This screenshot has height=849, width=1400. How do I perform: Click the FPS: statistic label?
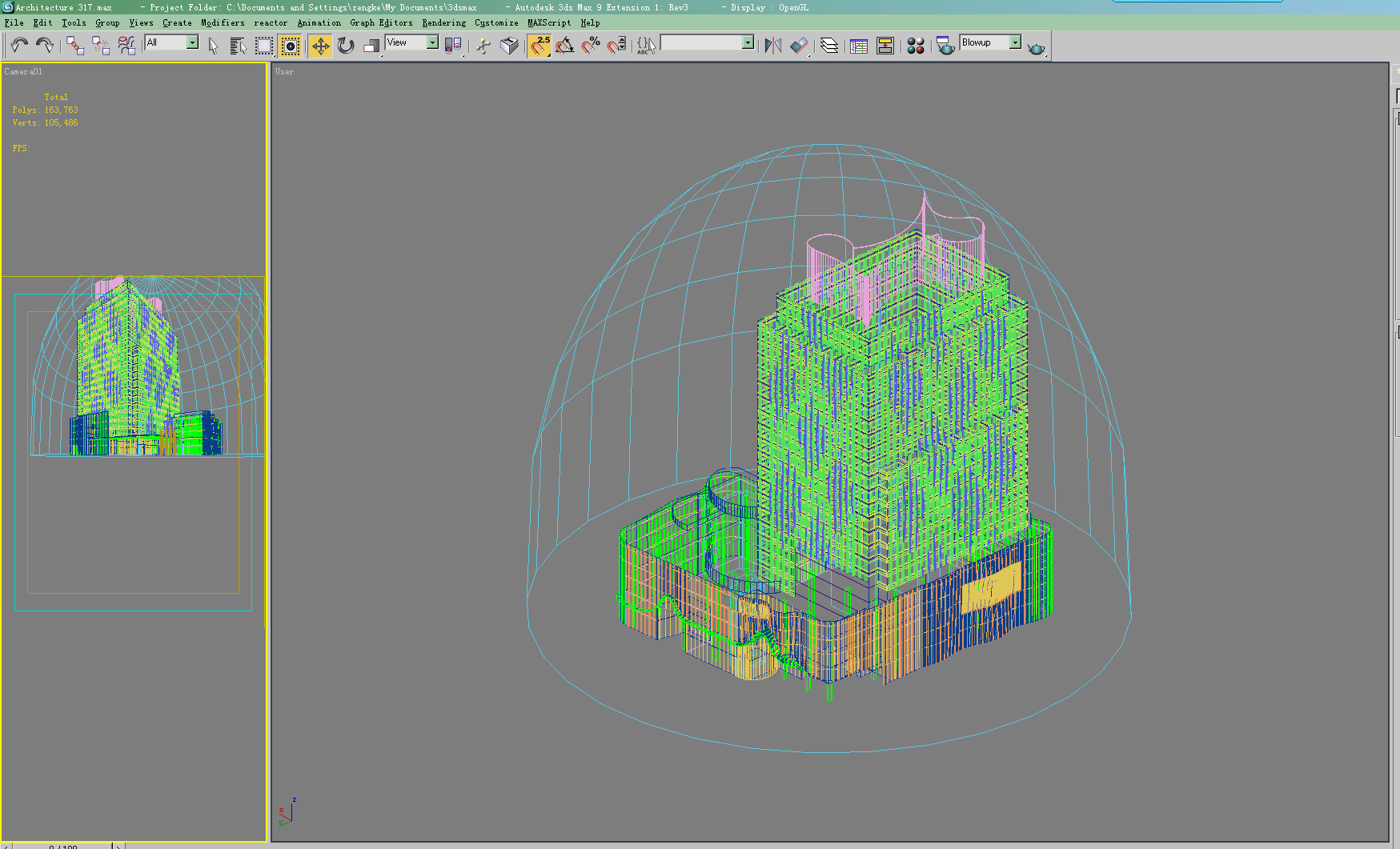21,149
